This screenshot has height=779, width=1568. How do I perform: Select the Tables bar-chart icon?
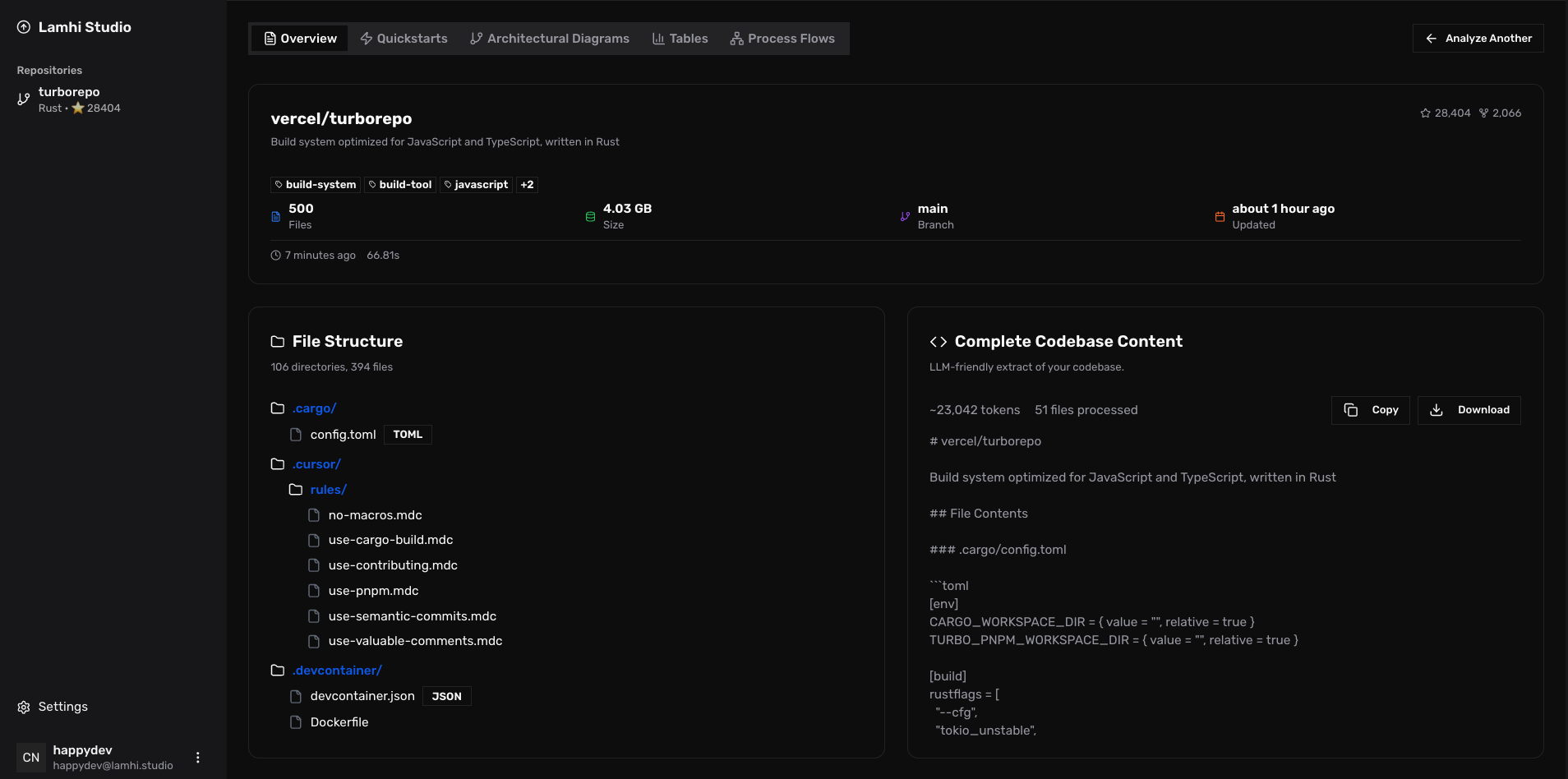click(658, 38)
